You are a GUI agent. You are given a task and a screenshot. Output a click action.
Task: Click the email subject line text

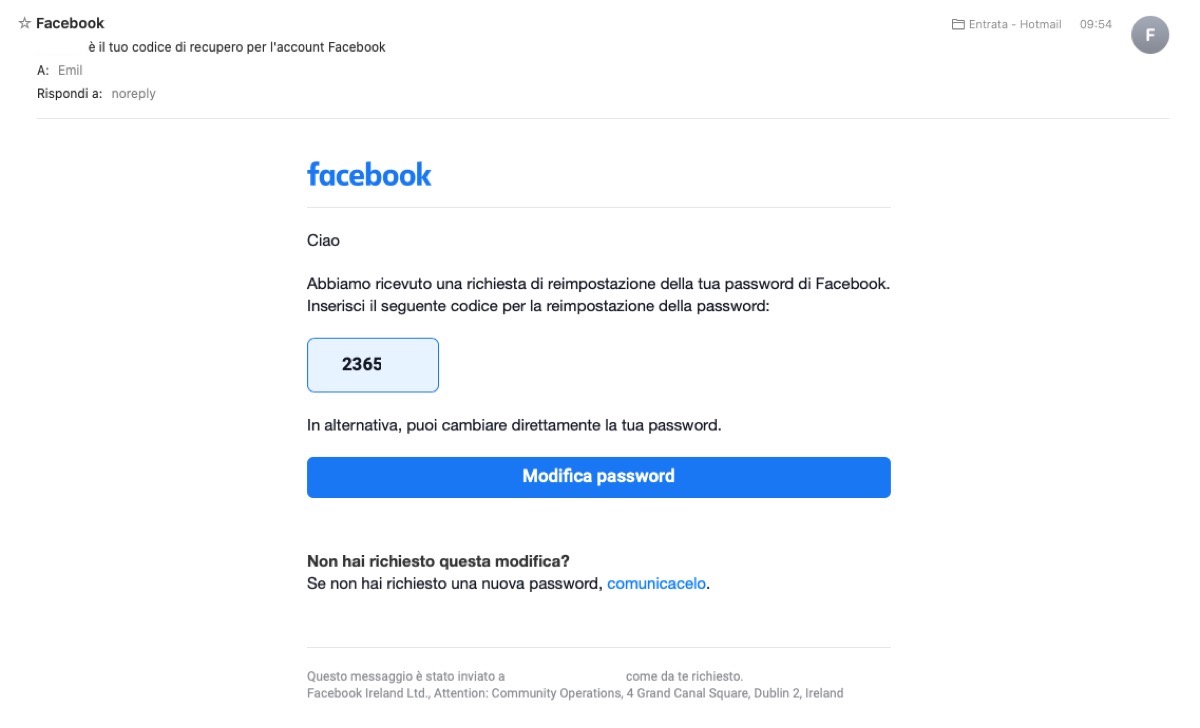tap(237, 47)
